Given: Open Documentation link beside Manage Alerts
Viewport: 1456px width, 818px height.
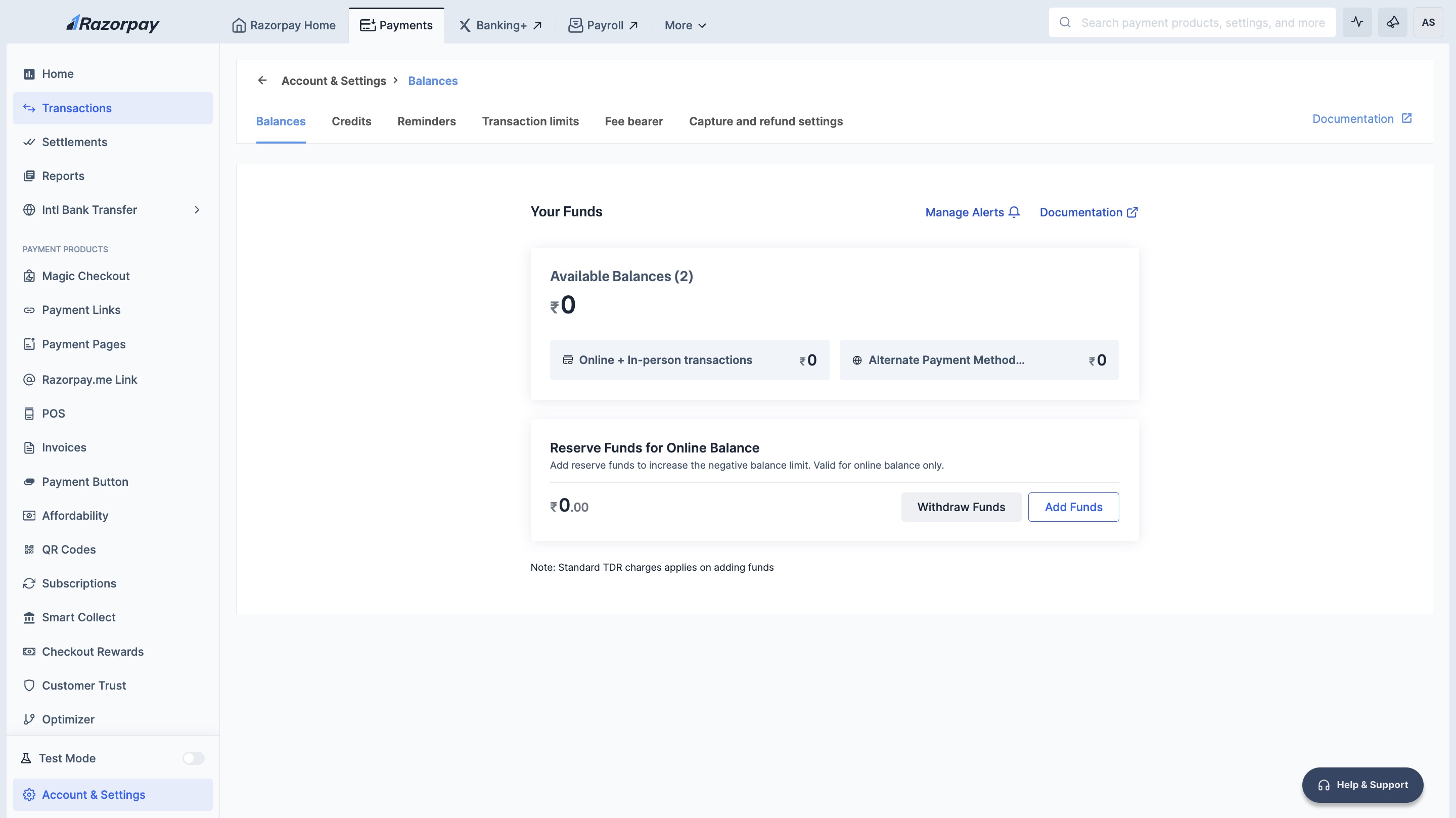Looking at the screenshot, I should (1088, 212).
